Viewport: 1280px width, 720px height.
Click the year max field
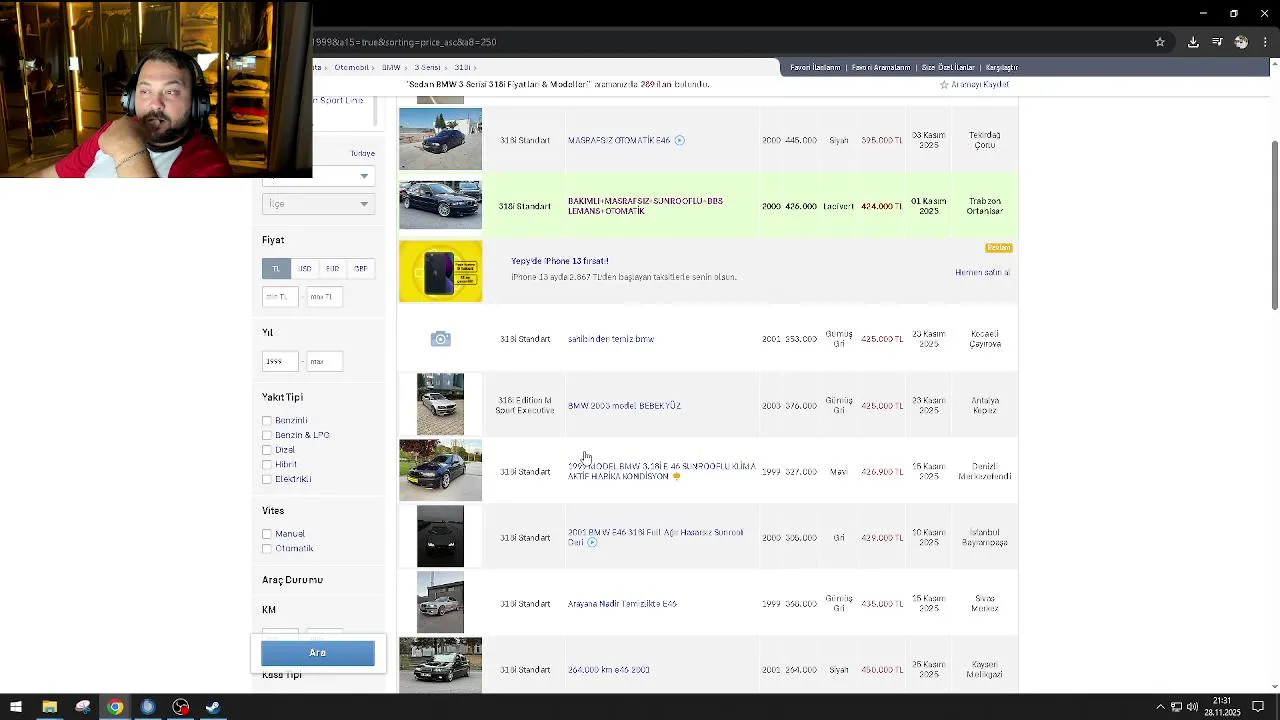point(324,361)
